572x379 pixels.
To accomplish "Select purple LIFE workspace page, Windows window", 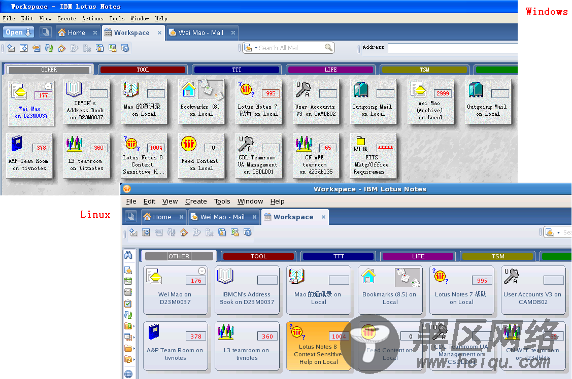I will pos(331,70).
